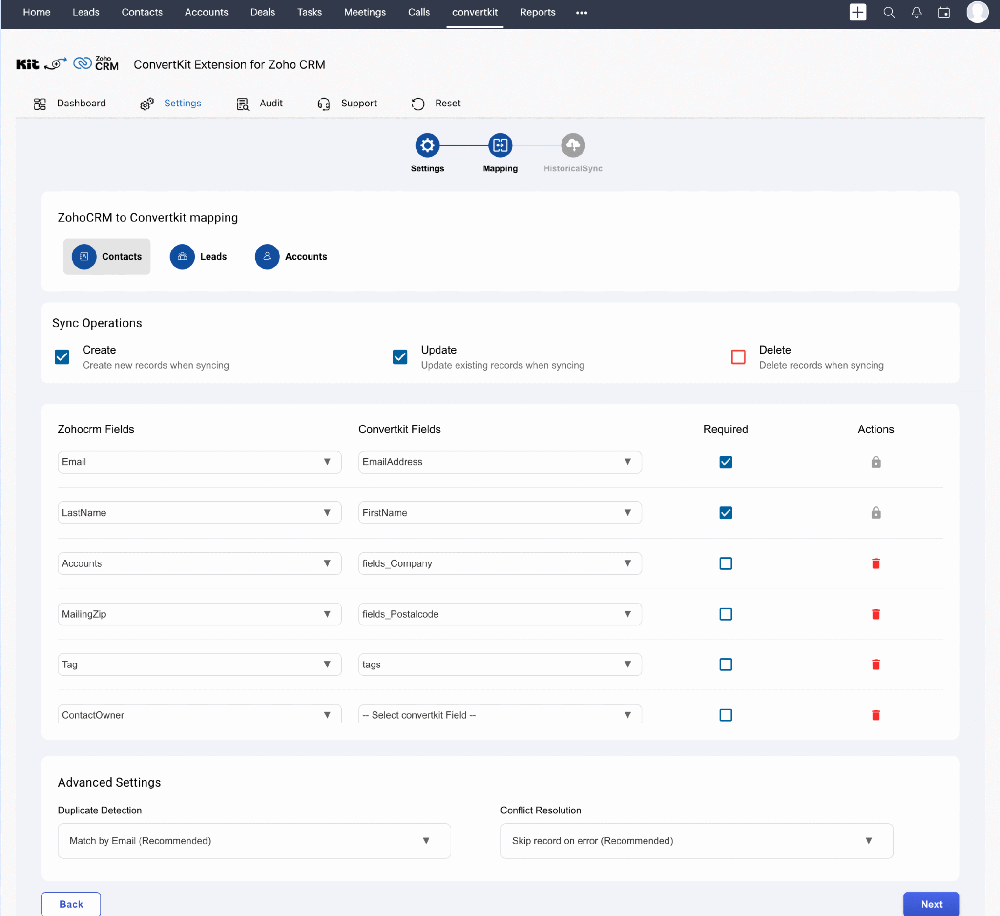Image resolution: width=1000 pixels, height=916 pixels.
Task: Delete the Accounts mapping row
Action: tap(876, 563)
